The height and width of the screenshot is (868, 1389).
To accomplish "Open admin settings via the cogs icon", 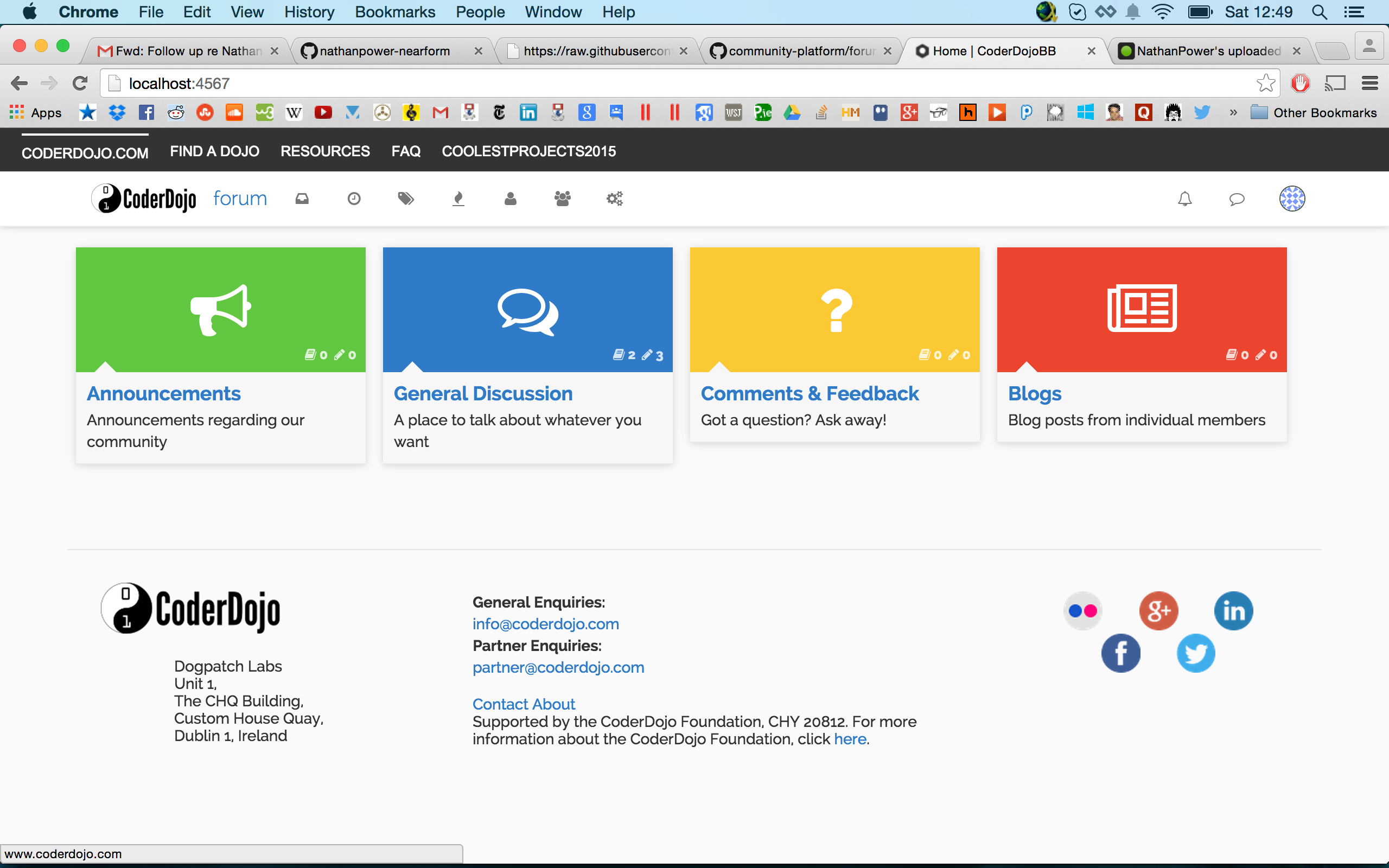I will (615, 199).
